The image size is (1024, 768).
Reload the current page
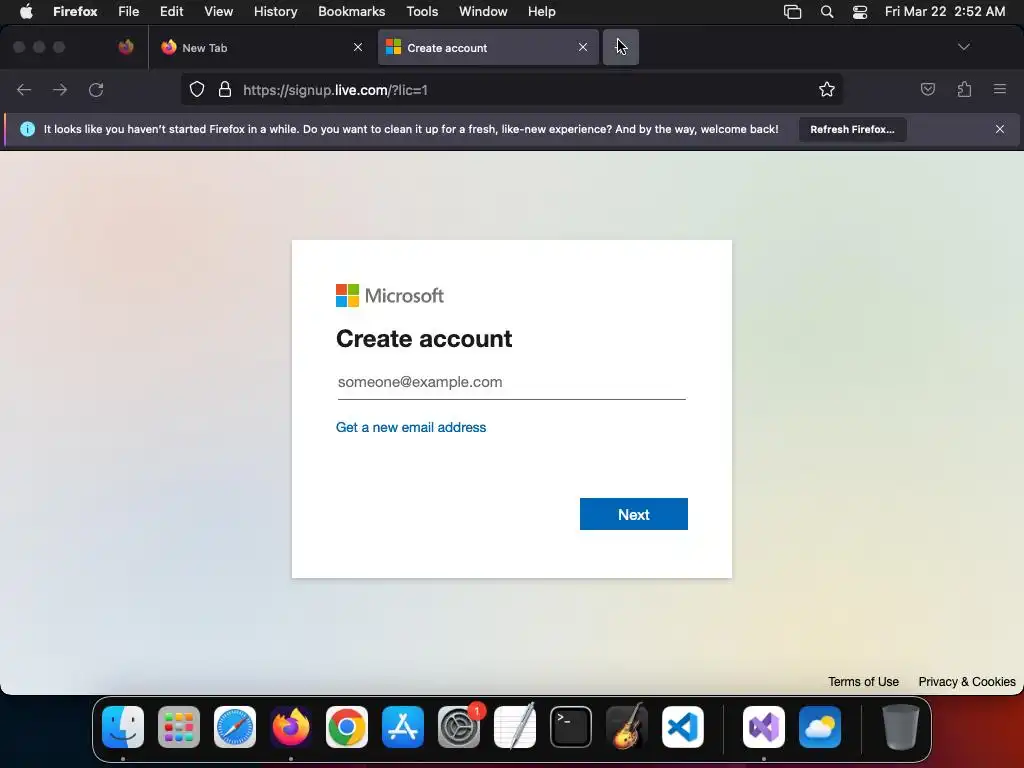pyautogui.click(x=96, y=89)
